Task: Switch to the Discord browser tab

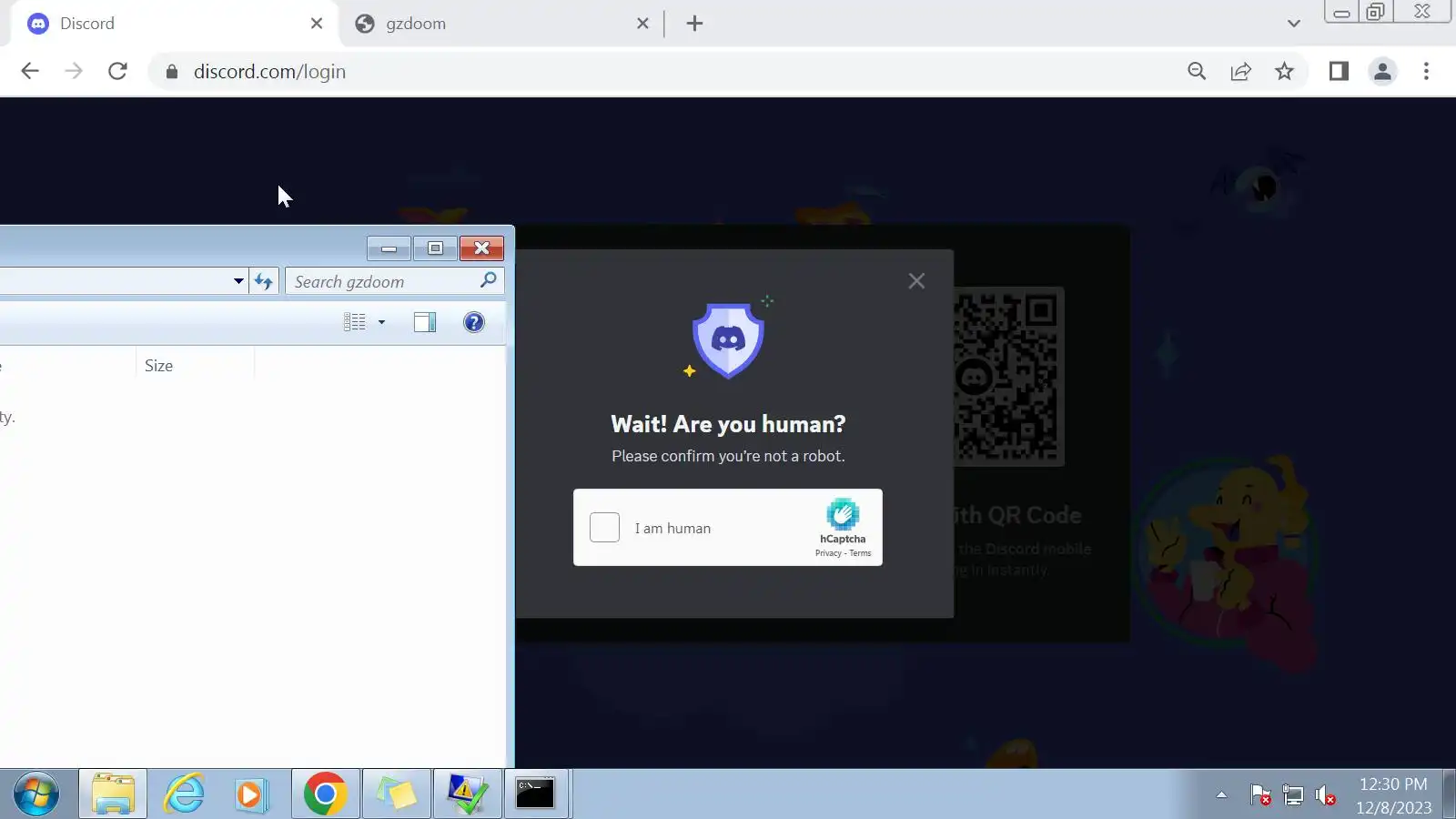Action: click(176, 24)
